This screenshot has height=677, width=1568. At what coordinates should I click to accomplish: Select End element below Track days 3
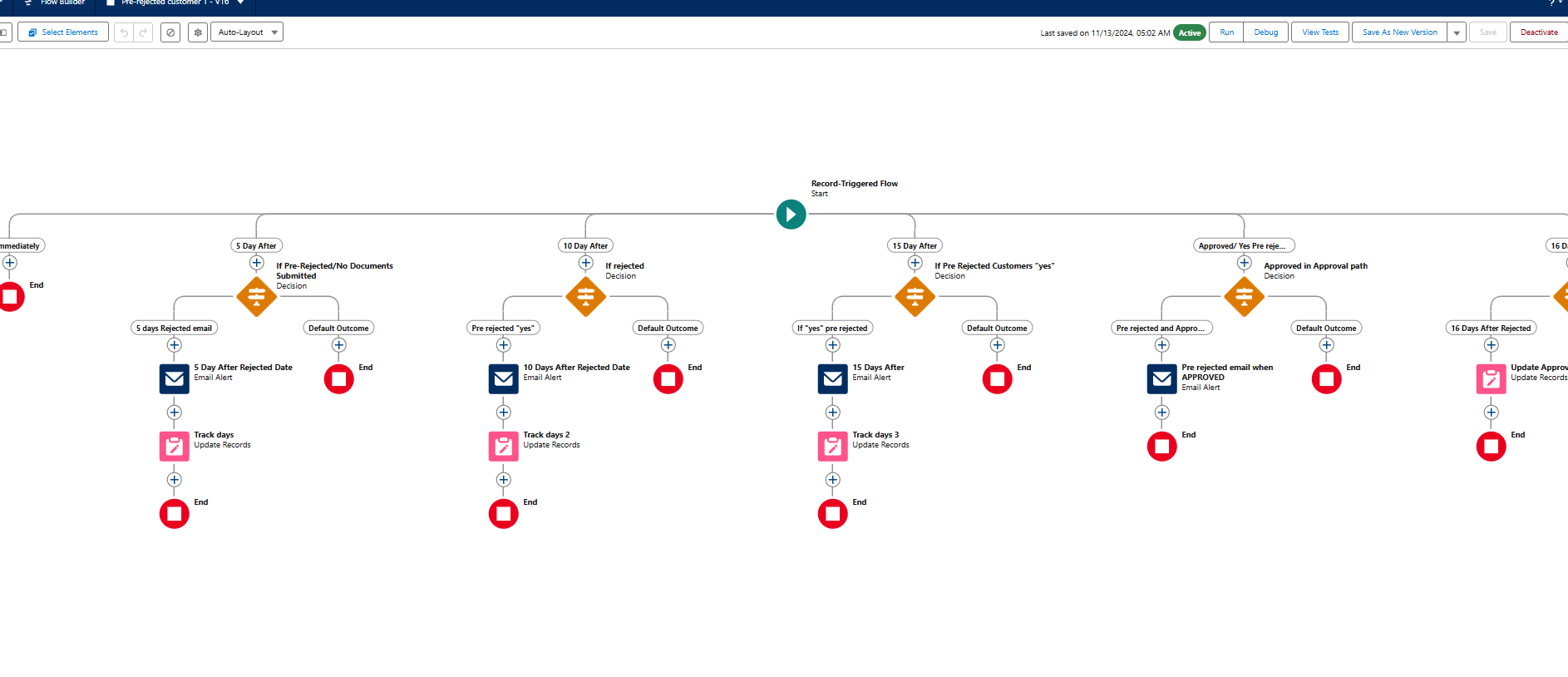(x=833, y=514)
